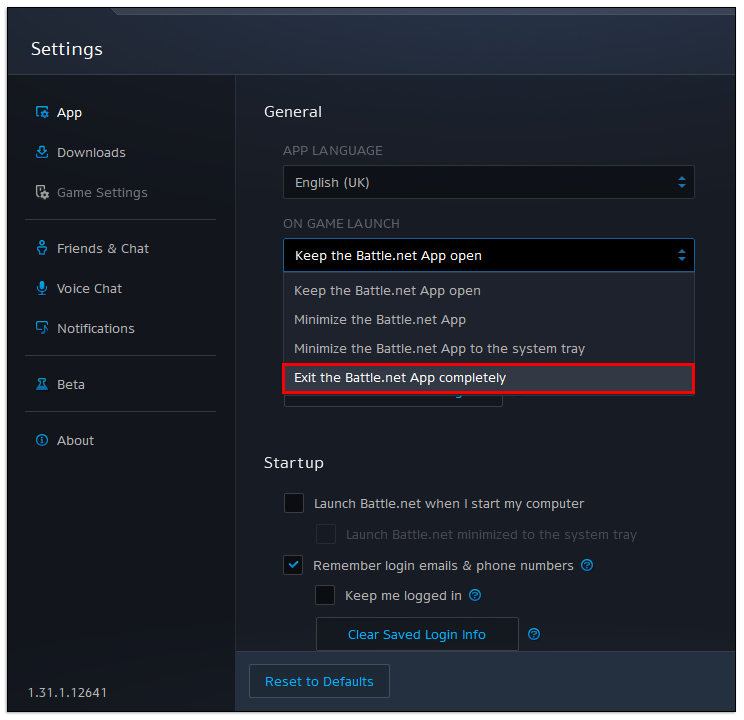Image resolution: width=744 pixels, height=720 pixels.
Task: Open the Downloads settings tab
Action: click(x=91, y=153)
